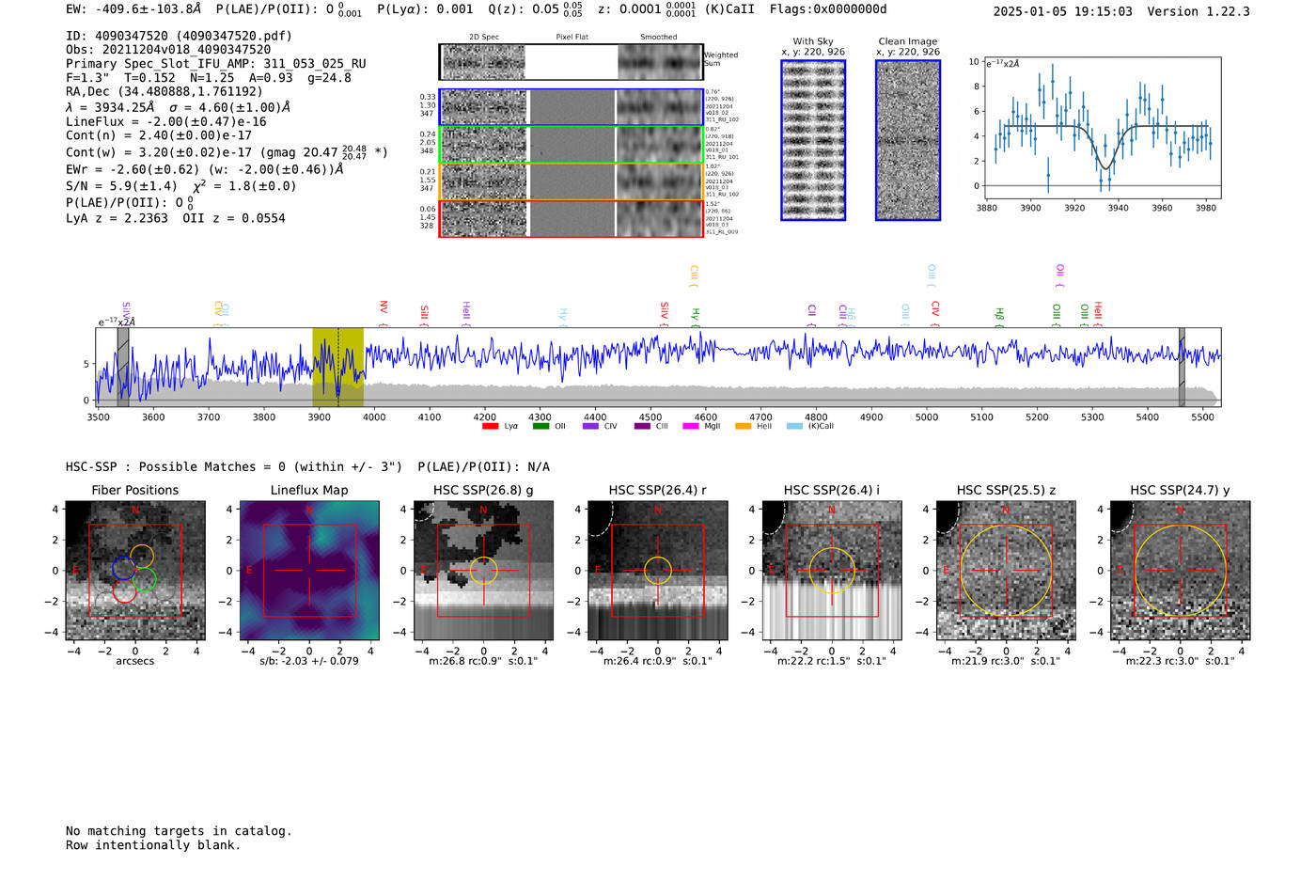This screenshot has height=896, width=1316.
Task: Select the blue-bordered 2D spectrum fiber row
Action: point(572,107)
